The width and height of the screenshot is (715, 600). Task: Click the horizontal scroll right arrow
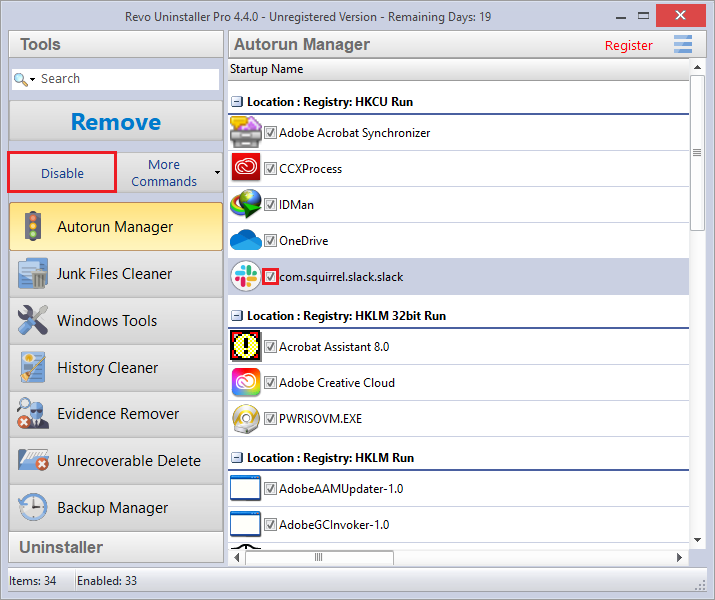point(680,557)
